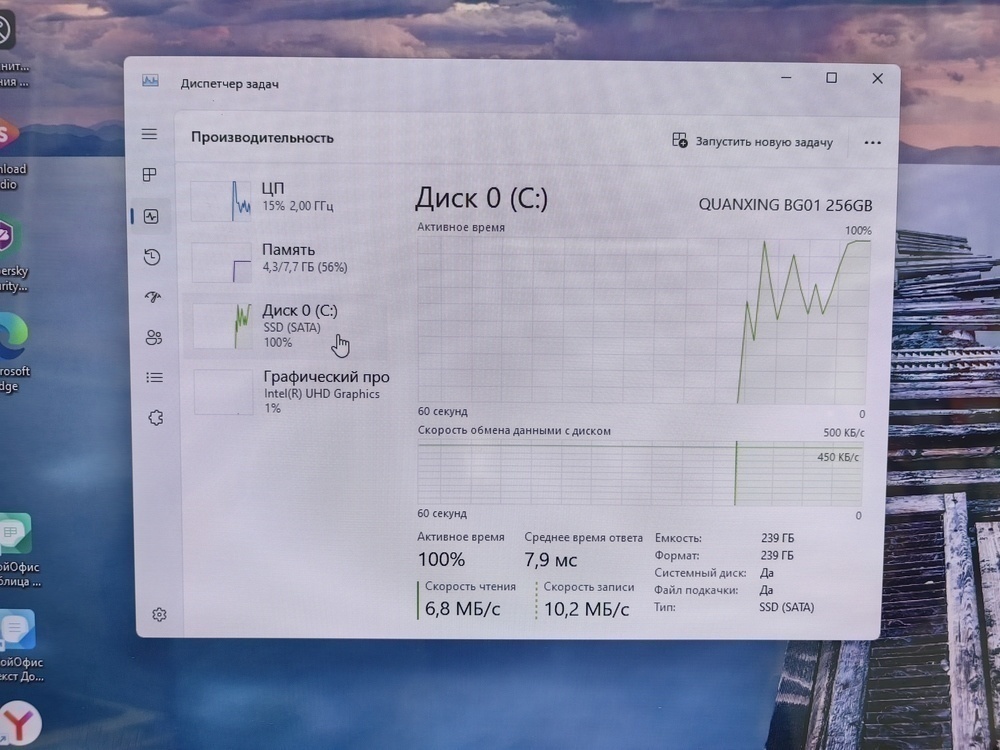
Task: Select the ЦП performance item
Action: point(288,197)
